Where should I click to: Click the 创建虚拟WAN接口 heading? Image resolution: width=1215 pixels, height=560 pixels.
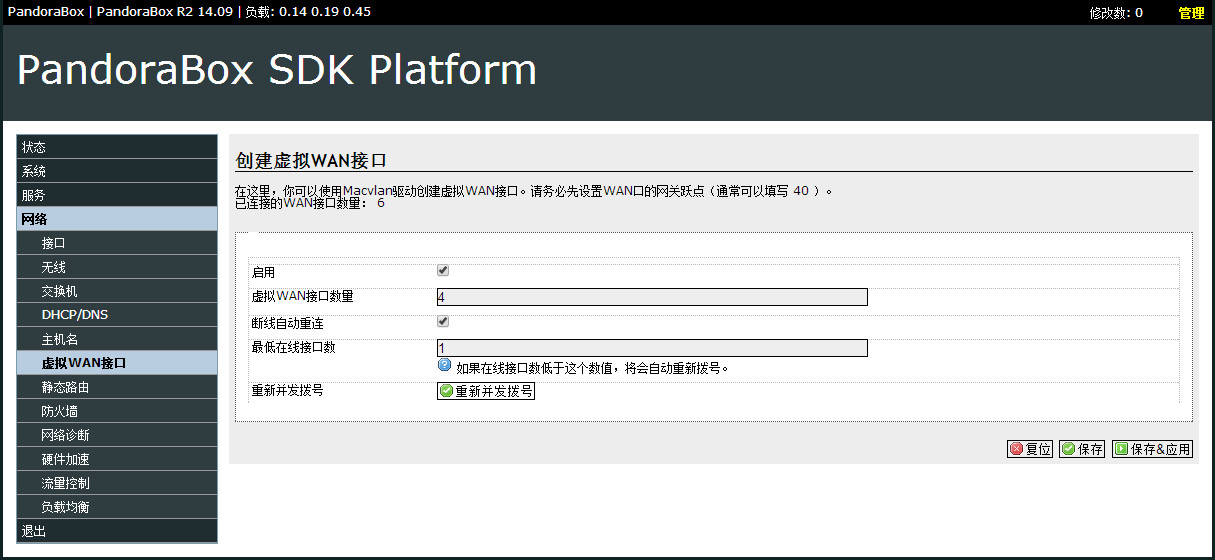click(x=311, y=160)
